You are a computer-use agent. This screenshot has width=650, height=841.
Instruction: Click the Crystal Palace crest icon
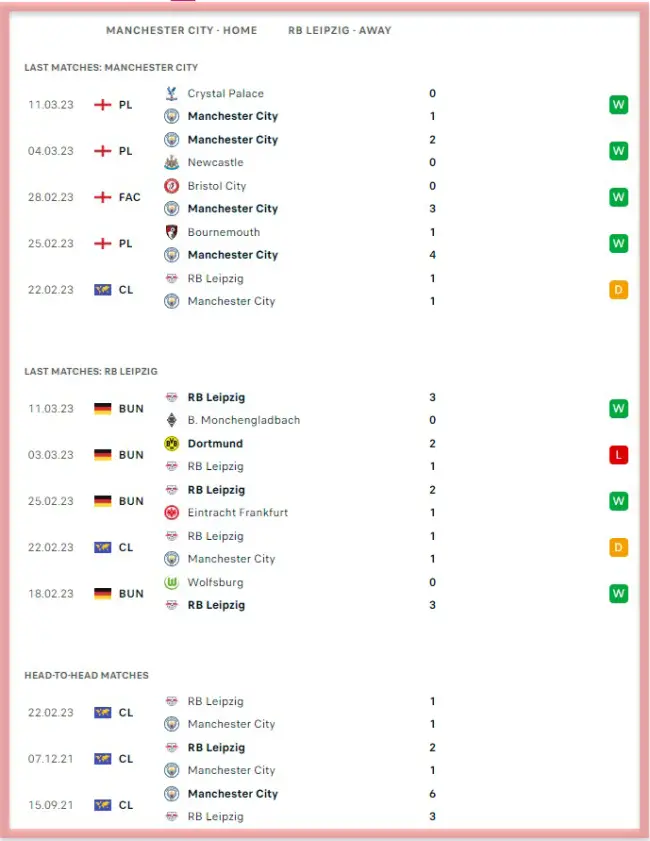[x=171, y=93]
